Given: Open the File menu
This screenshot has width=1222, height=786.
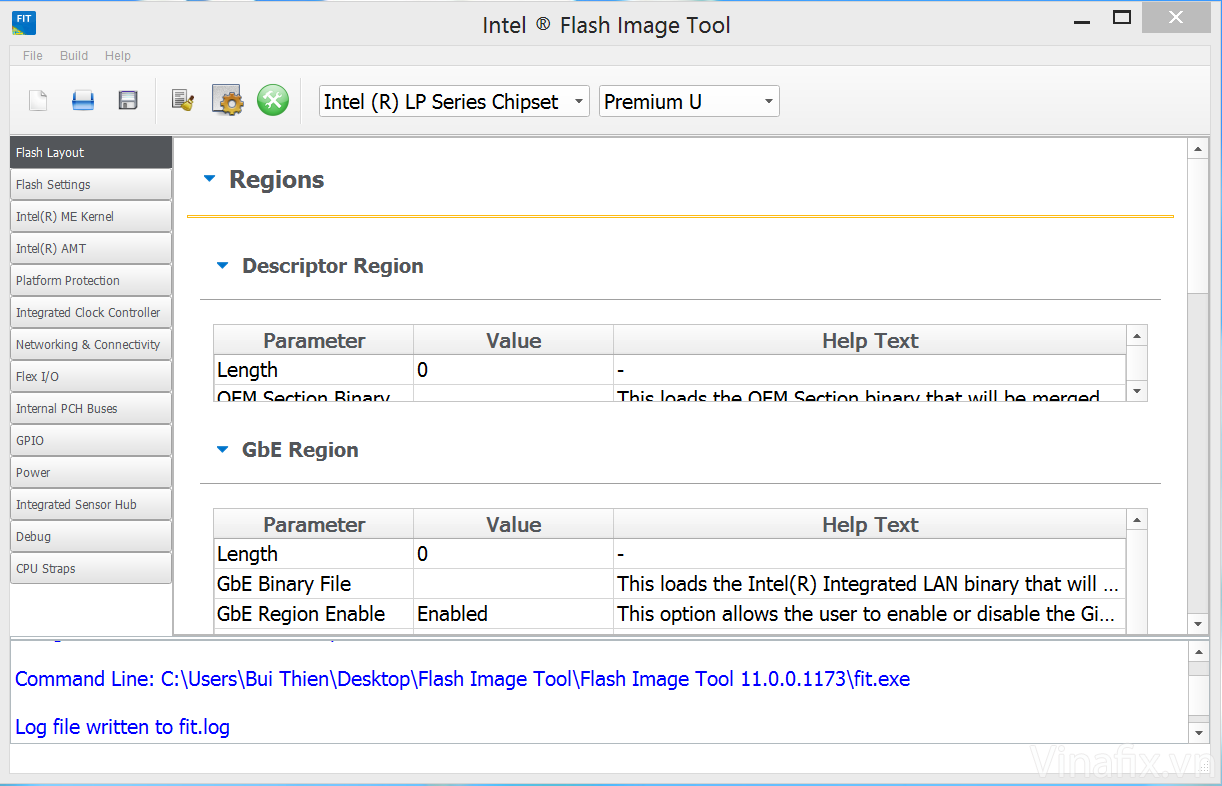Looking at the screenshot, I should coord(33,56).
